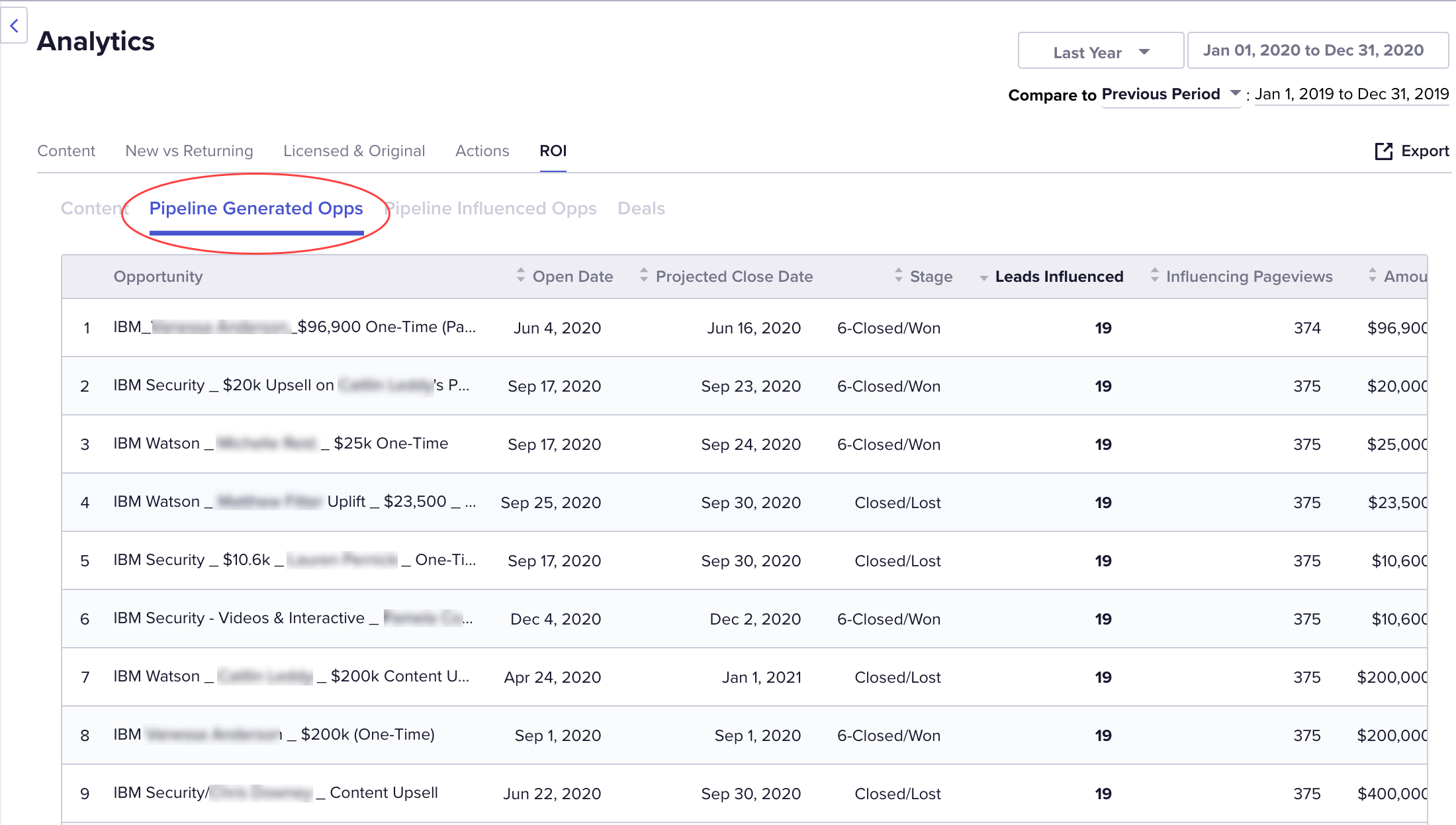Click the back chevron beside Analytics
The image size is (1456, 825).
pos(14,26)
